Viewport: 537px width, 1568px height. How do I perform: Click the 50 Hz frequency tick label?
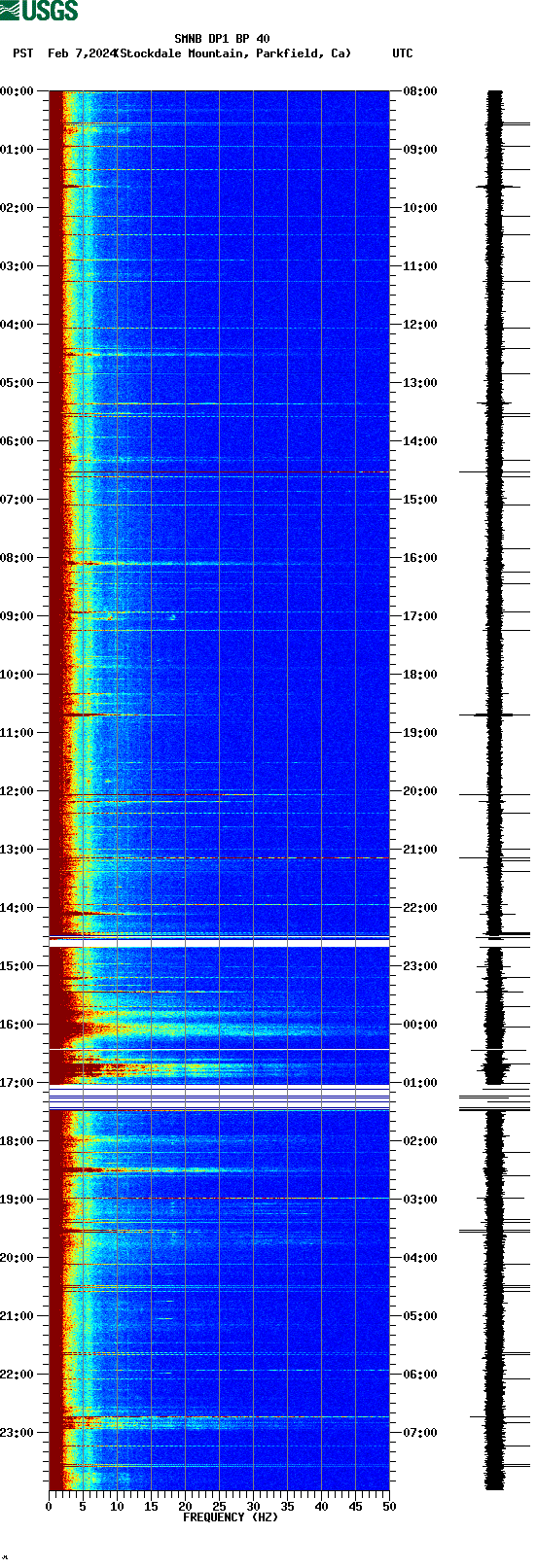(x=389, y=1507)
